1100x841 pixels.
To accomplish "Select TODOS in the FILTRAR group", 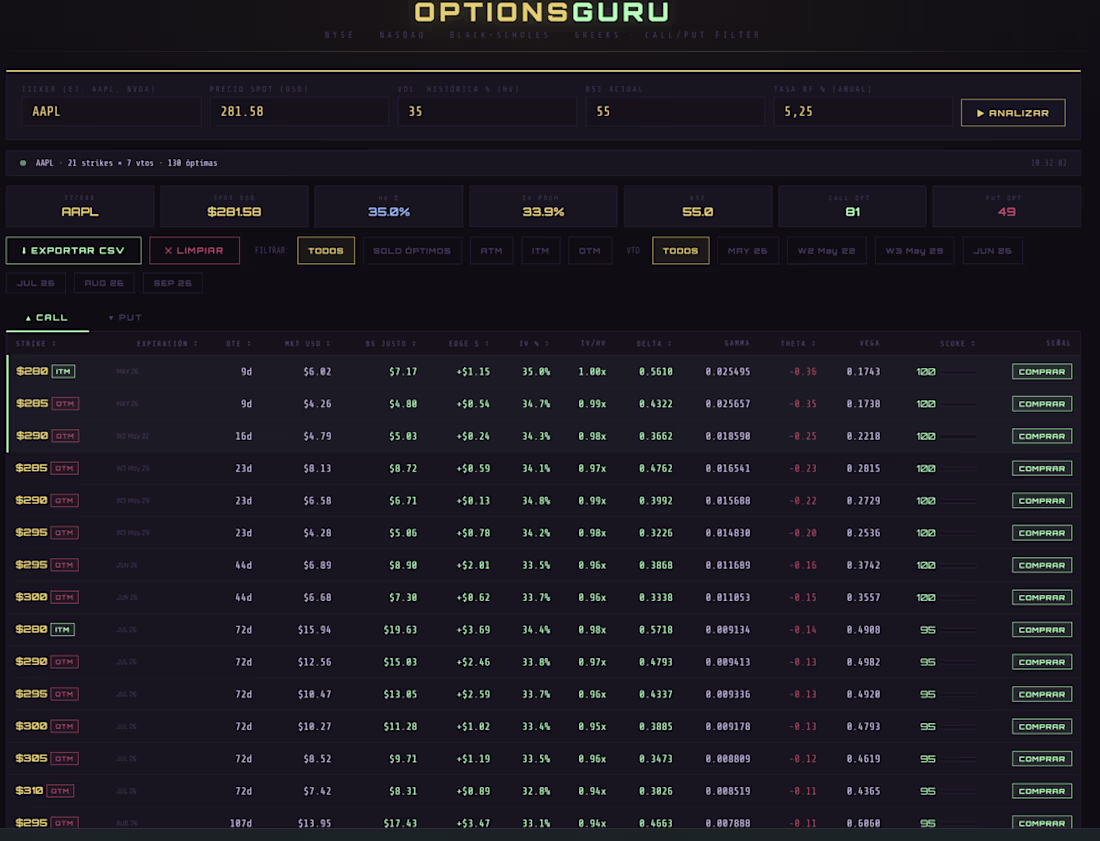I will [326, 250].
